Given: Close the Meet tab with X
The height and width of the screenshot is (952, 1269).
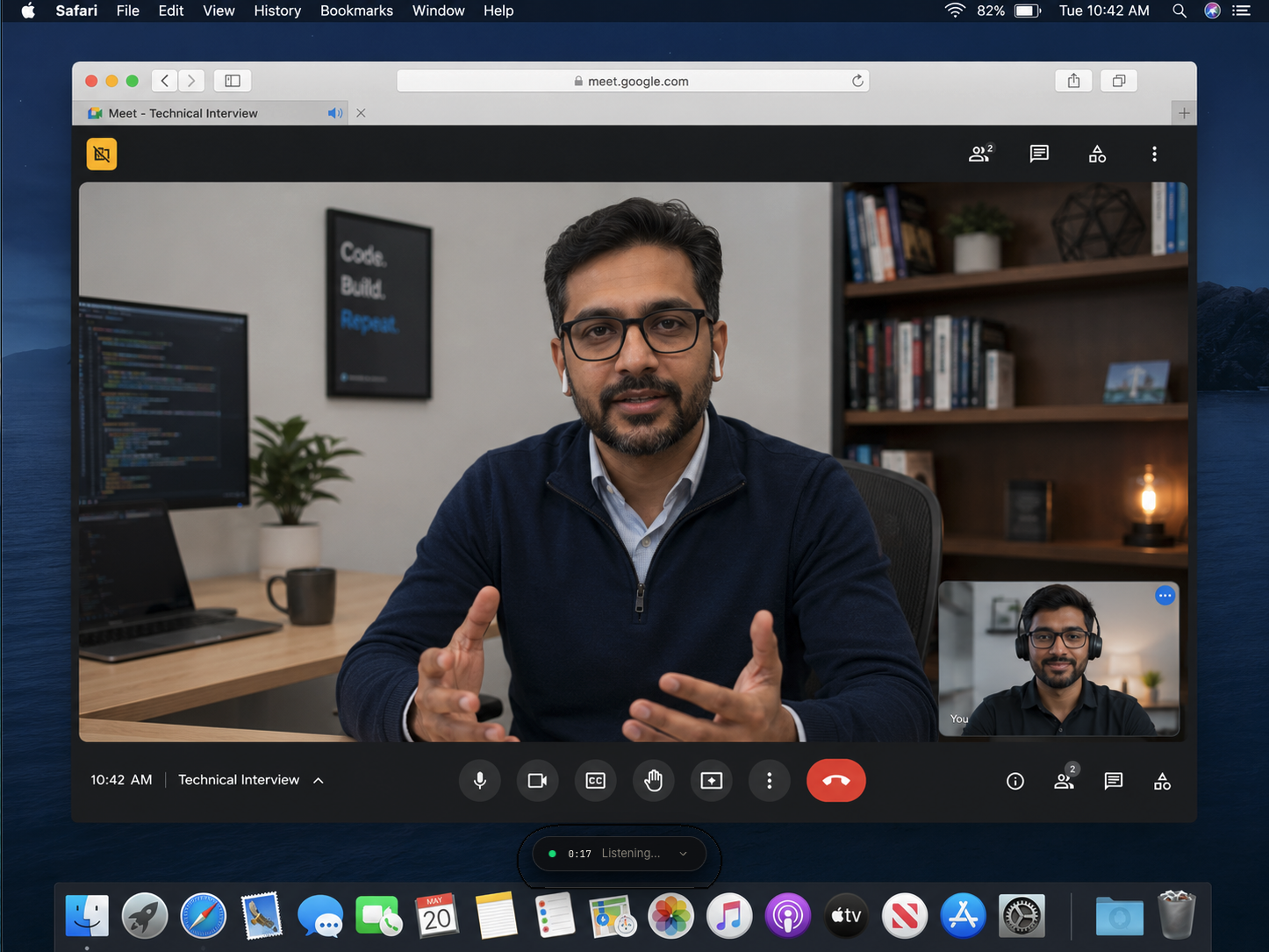Looking at the screenshot, I should 361,113.
